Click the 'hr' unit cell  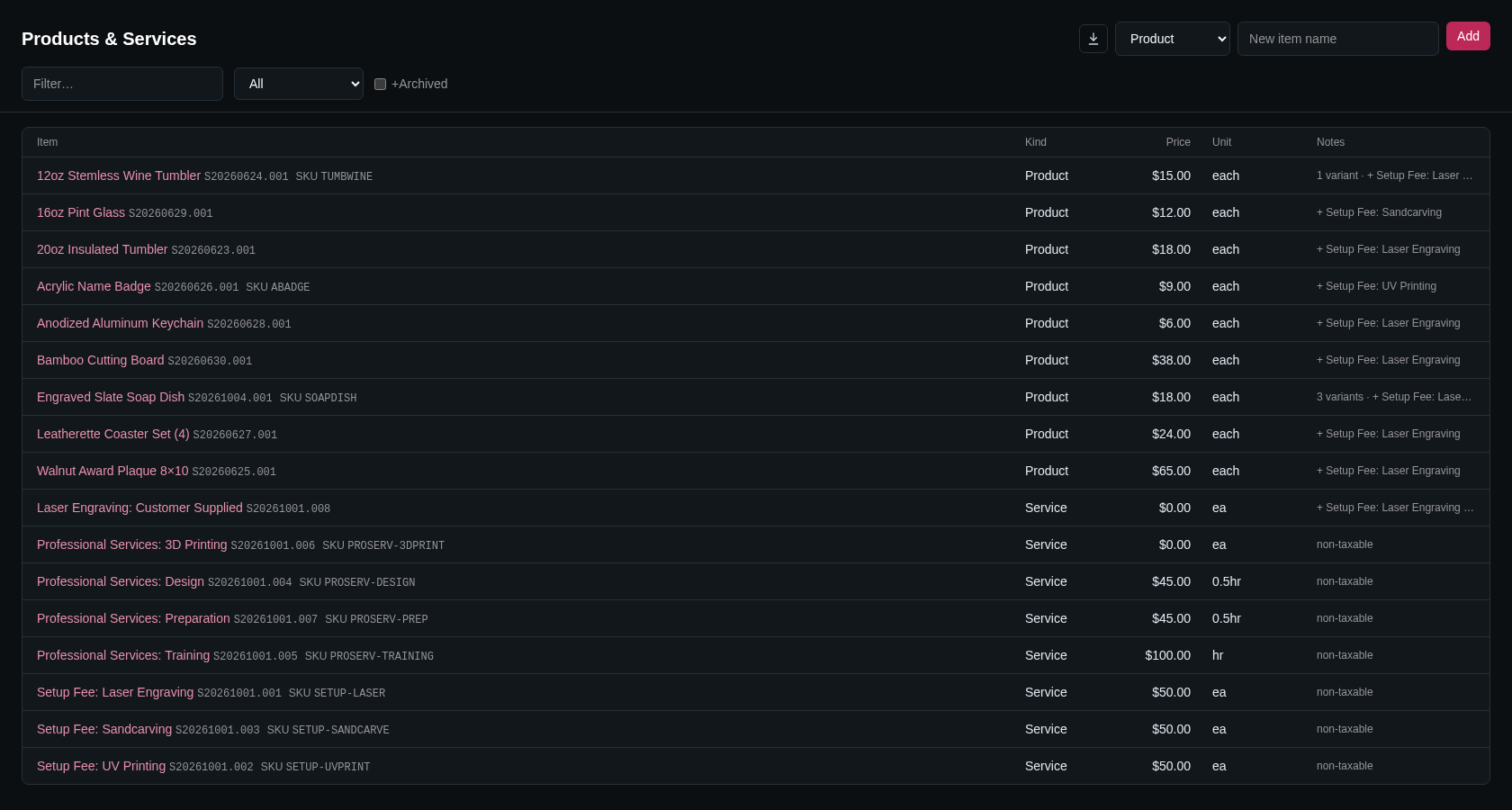click(1218, 655)
